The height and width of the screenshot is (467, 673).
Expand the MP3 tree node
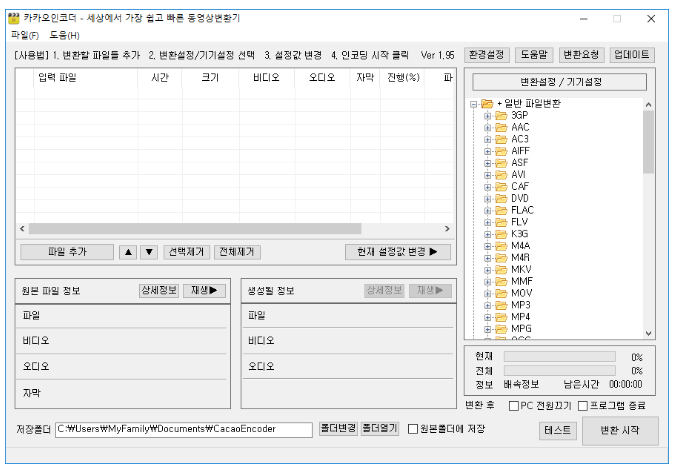coord(487,306)
